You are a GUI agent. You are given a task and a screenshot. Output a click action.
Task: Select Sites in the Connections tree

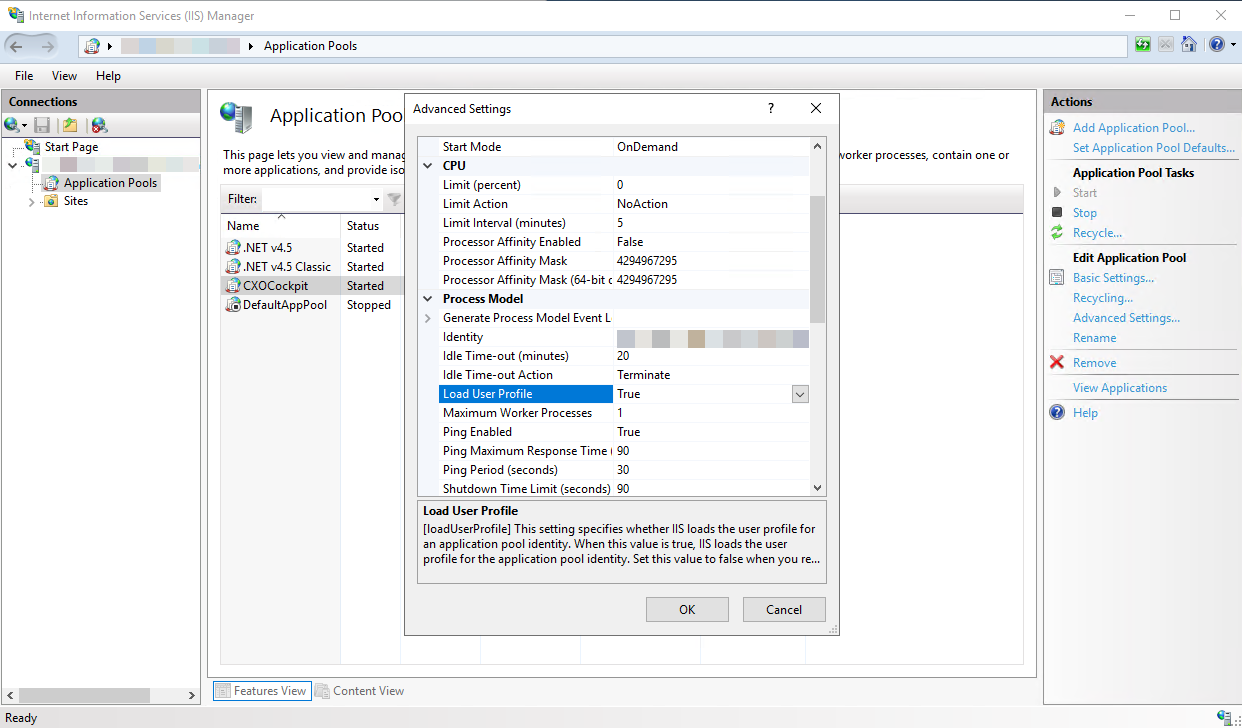(76, 201)
